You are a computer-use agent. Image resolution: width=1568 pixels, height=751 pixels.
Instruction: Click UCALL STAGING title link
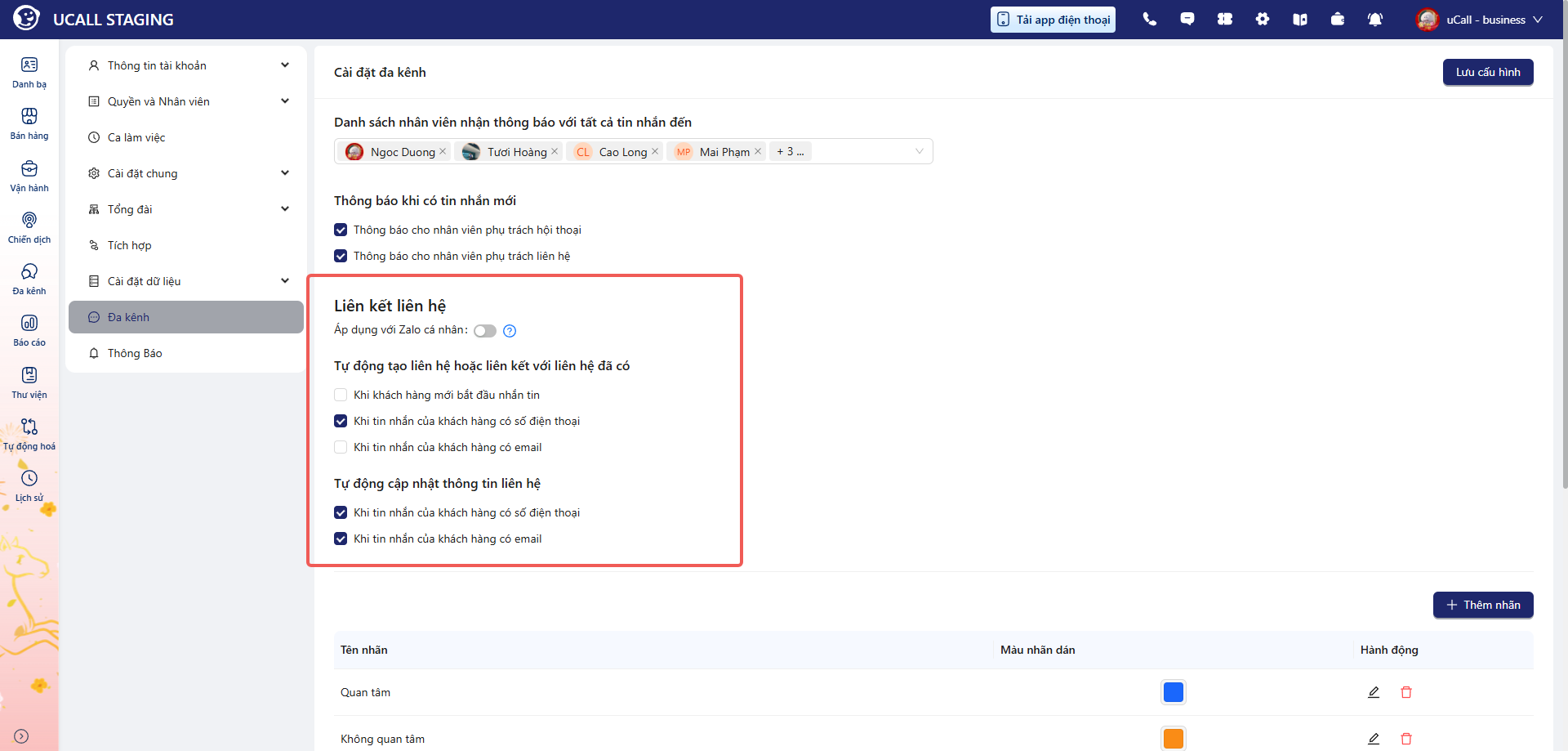114,20
